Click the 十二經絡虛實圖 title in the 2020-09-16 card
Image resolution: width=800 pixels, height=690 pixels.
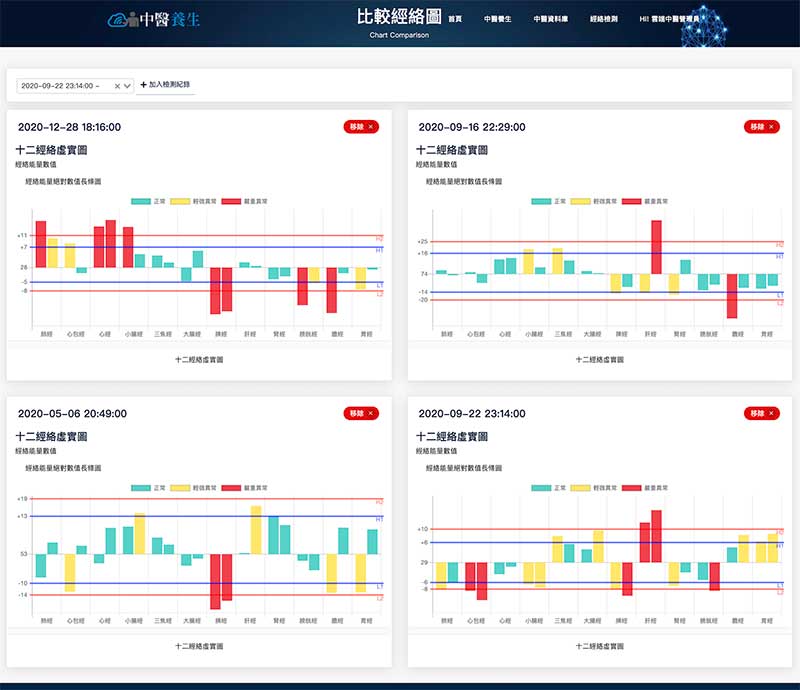point(452,150)
